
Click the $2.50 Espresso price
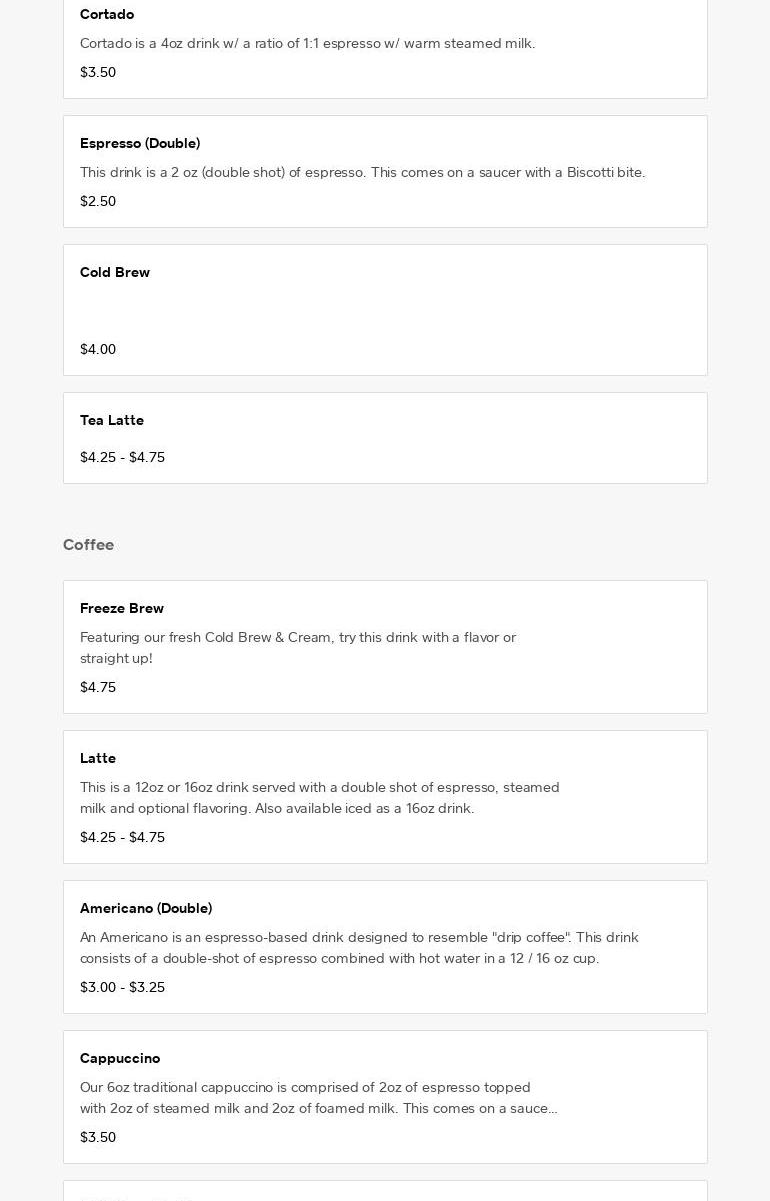click(98, 201)
